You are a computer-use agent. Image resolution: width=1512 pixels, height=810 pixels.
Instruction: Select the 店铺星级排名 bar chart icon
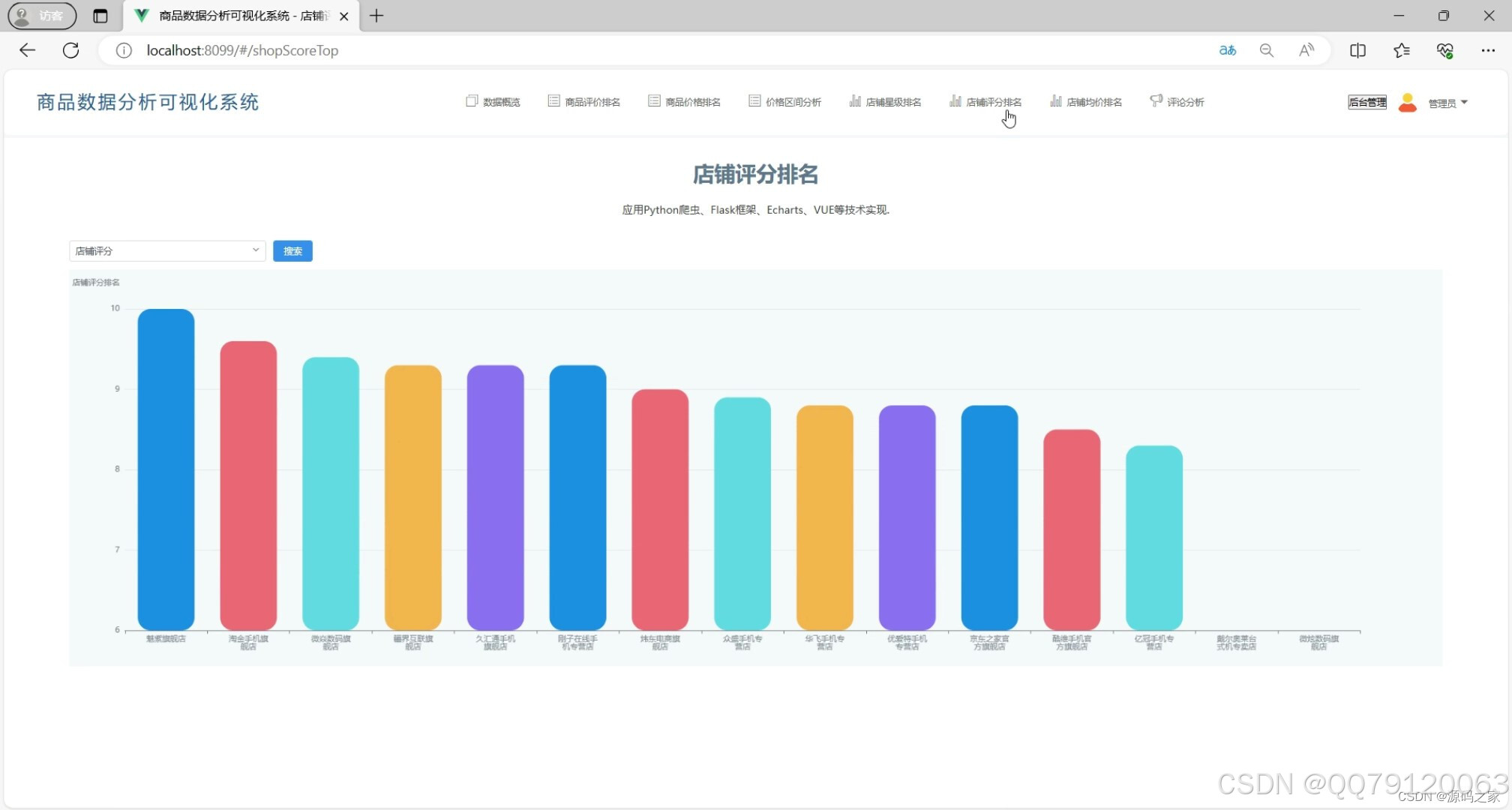click(855, 100)
